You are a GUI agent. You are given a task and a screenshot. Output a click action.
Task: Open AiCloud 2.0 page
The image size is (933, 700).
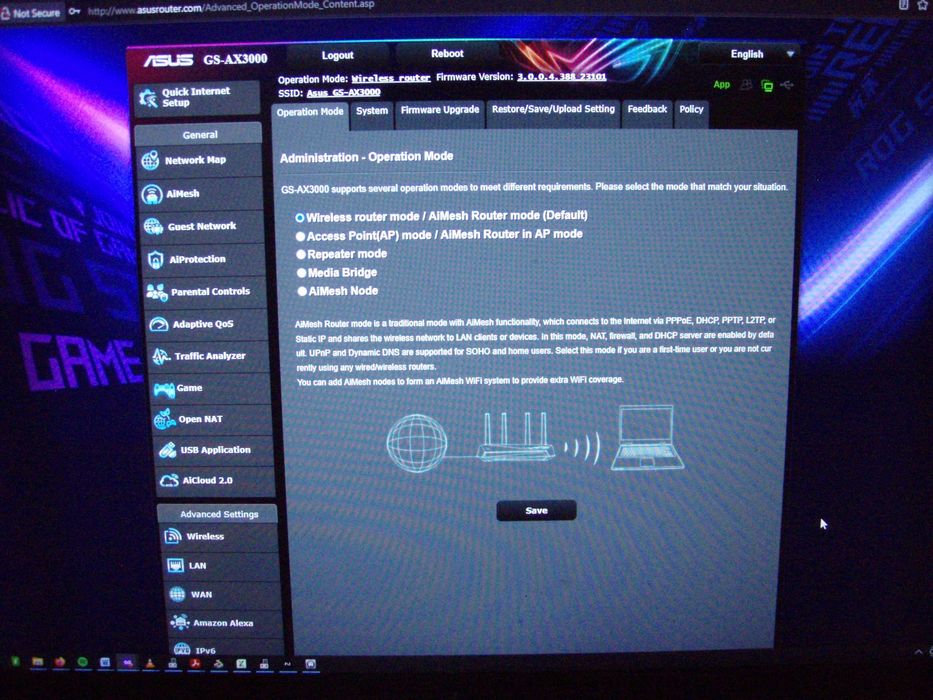pyautogui.click(x=216, y=480)
